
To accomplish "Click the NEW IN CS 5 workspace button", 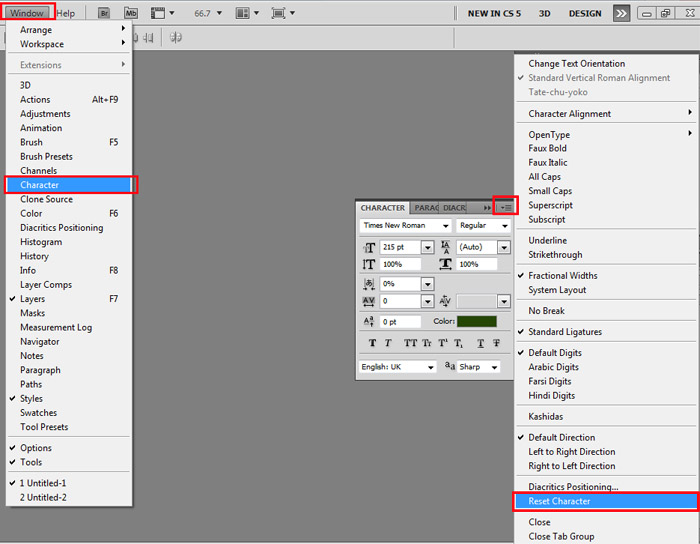I will coord(500,14).
